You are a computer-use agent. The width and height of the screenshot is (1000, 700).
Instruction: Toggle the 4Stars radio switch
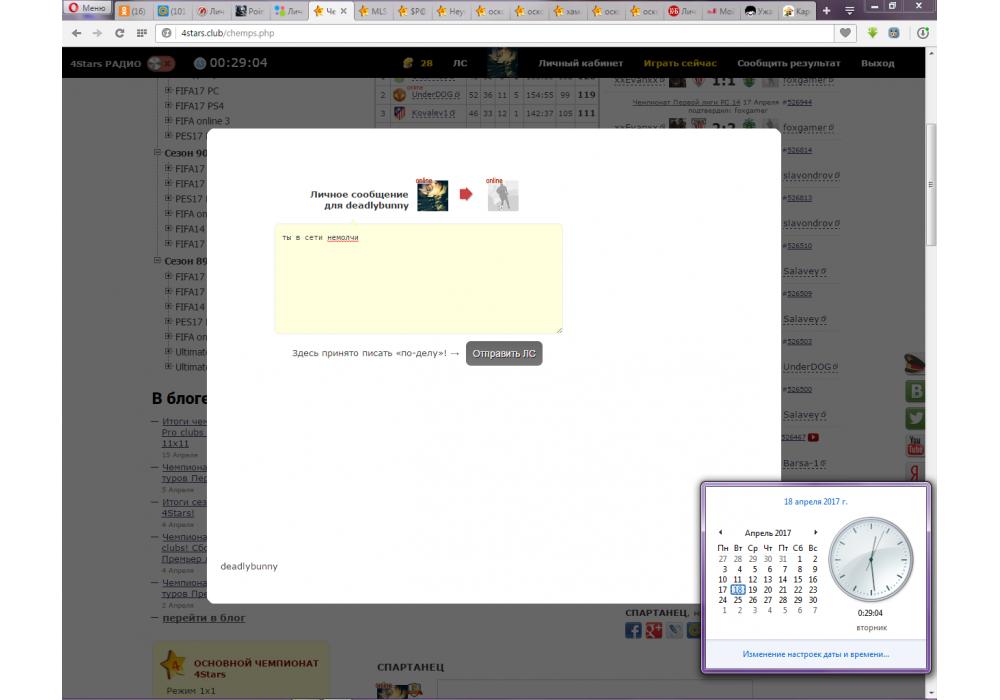(x=160, y=63)
